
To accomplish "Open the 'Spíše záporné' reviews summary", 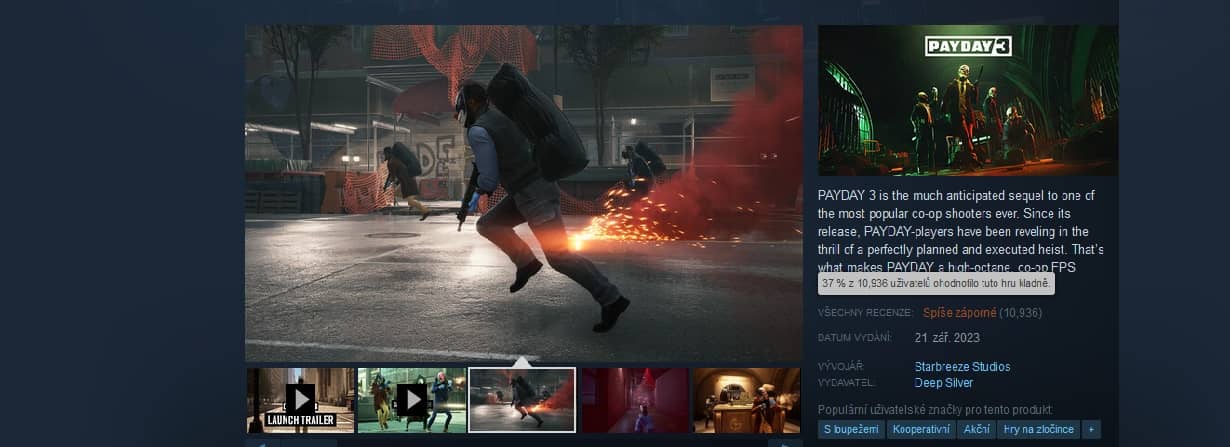I will (960, 313).
